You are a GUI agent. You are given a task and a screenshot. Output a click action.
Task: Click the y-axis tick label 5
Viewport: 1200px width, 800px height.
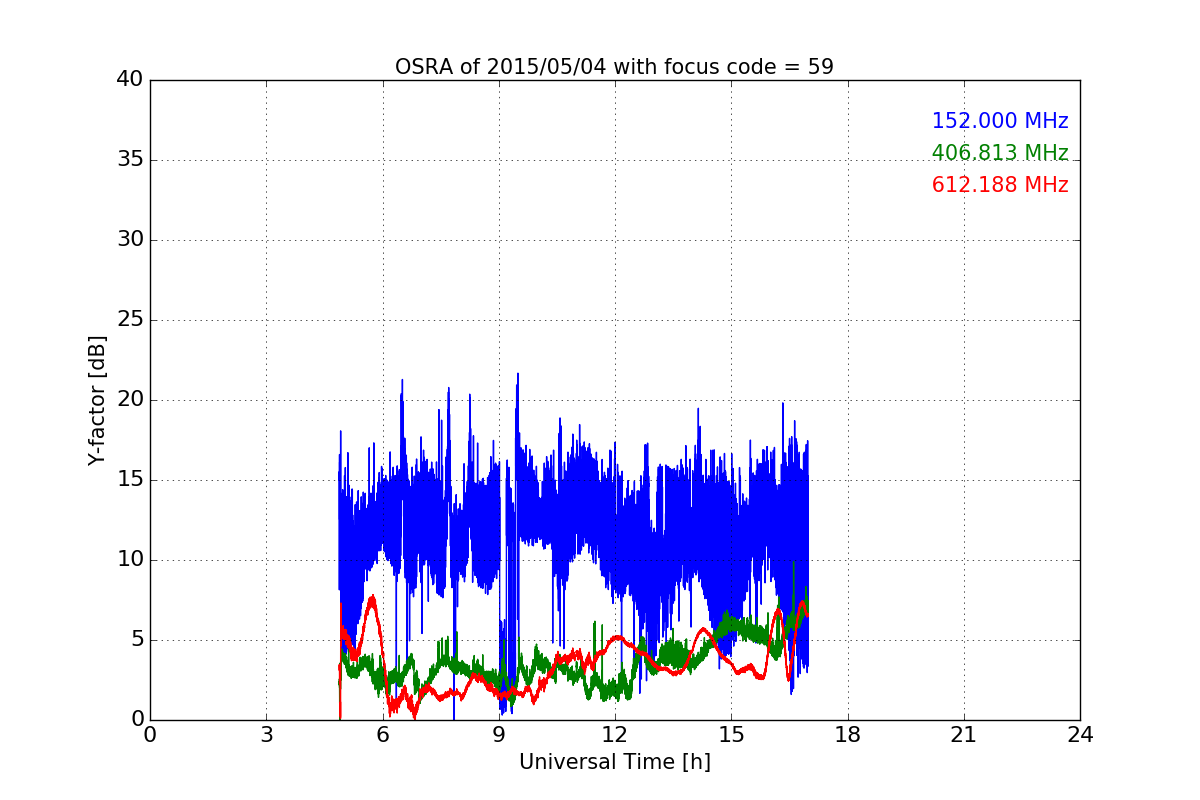tap(136, 640)
